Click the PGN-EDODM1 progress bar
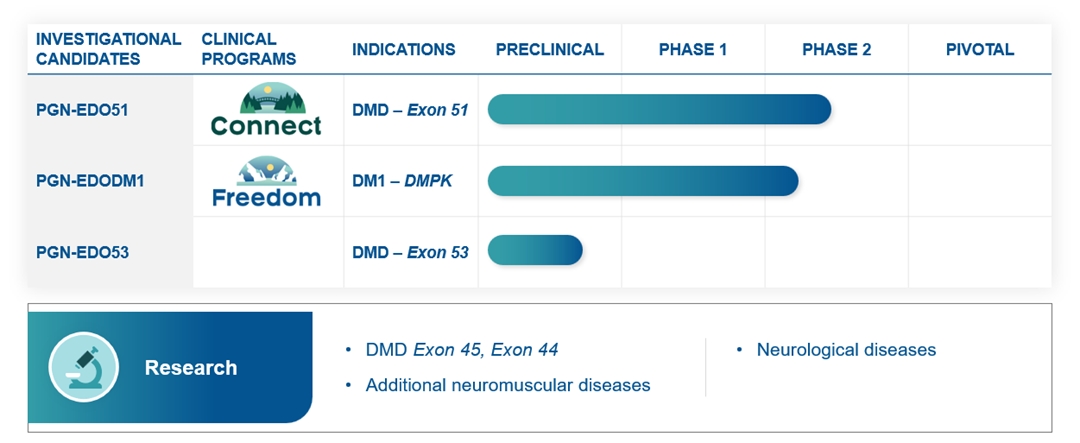Image resolution: width=1080 pixels, height=443 pixels. click(x=642, y=181)
